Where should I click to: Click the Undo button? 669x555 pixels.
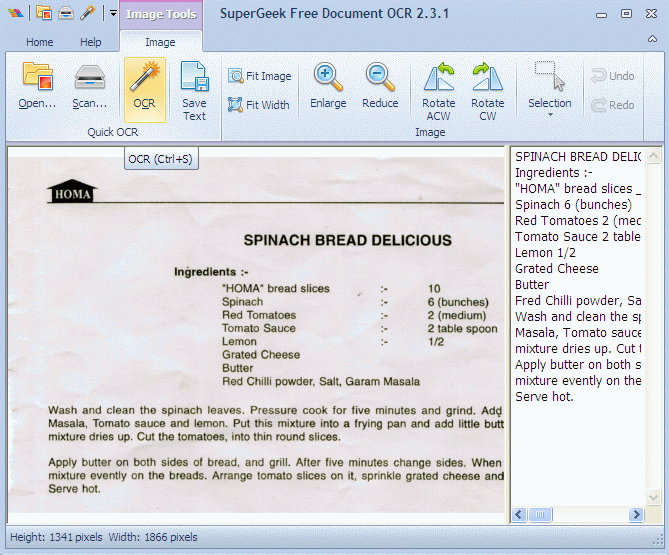613,76
